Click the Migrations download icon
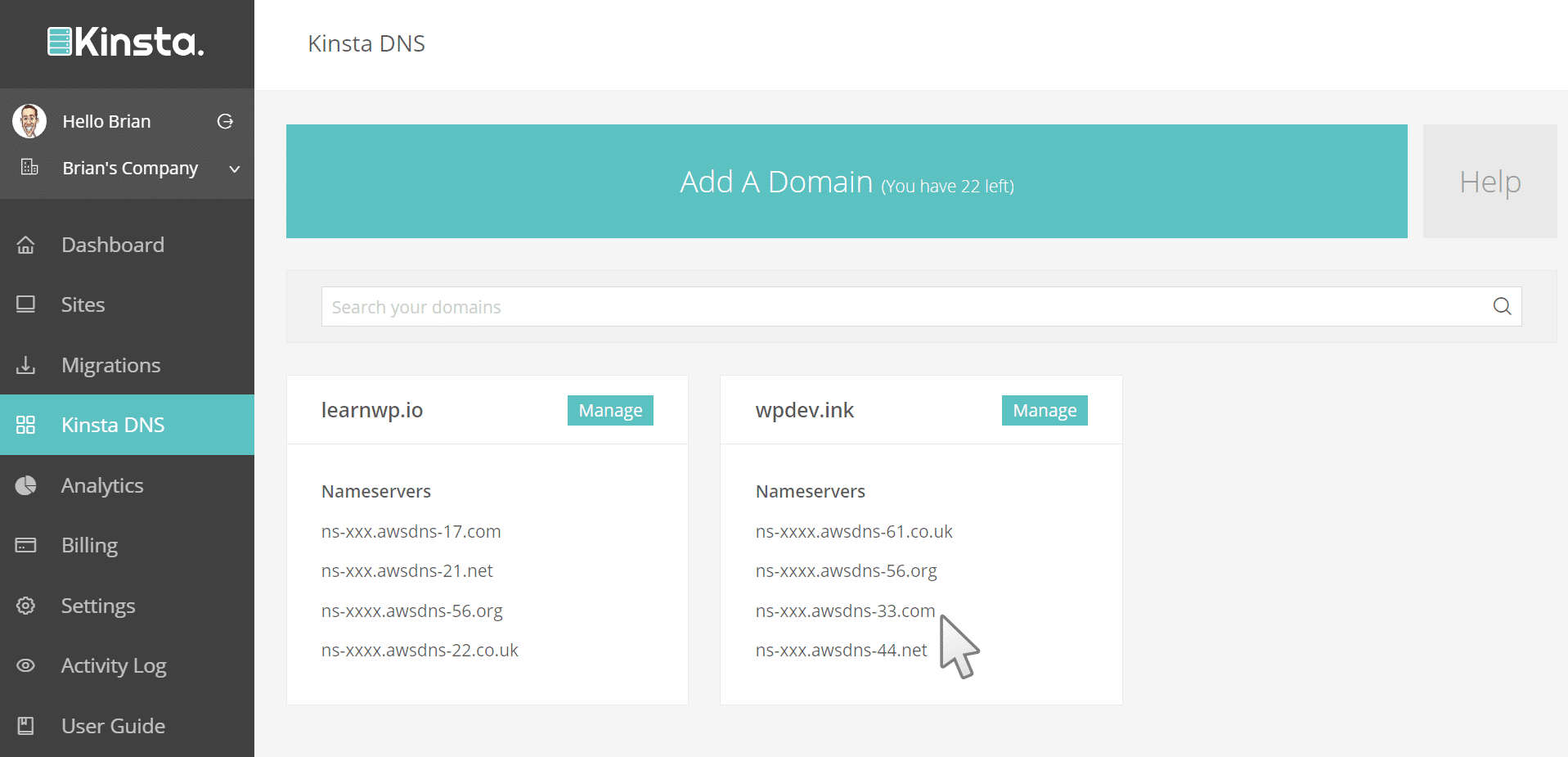Screen dimensions: 1568x757 coord(26,365)
